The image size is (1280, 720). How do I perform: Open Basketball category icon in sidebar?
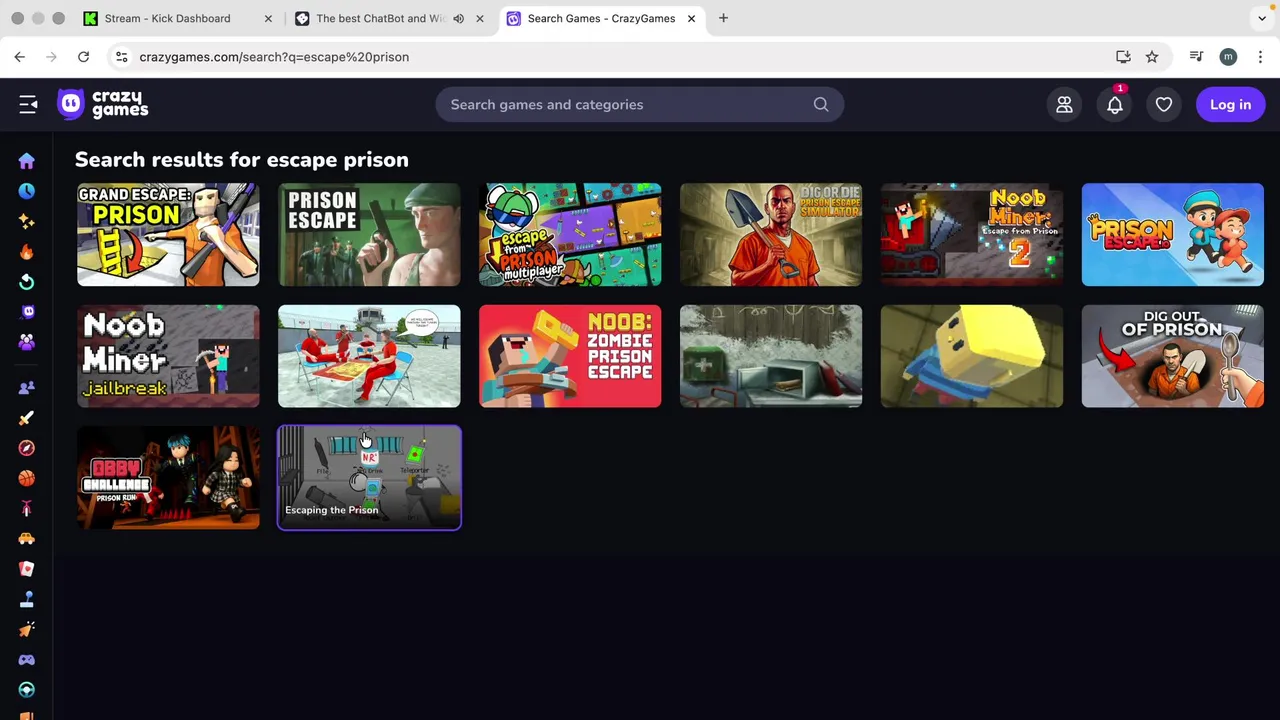click(27, 478)
